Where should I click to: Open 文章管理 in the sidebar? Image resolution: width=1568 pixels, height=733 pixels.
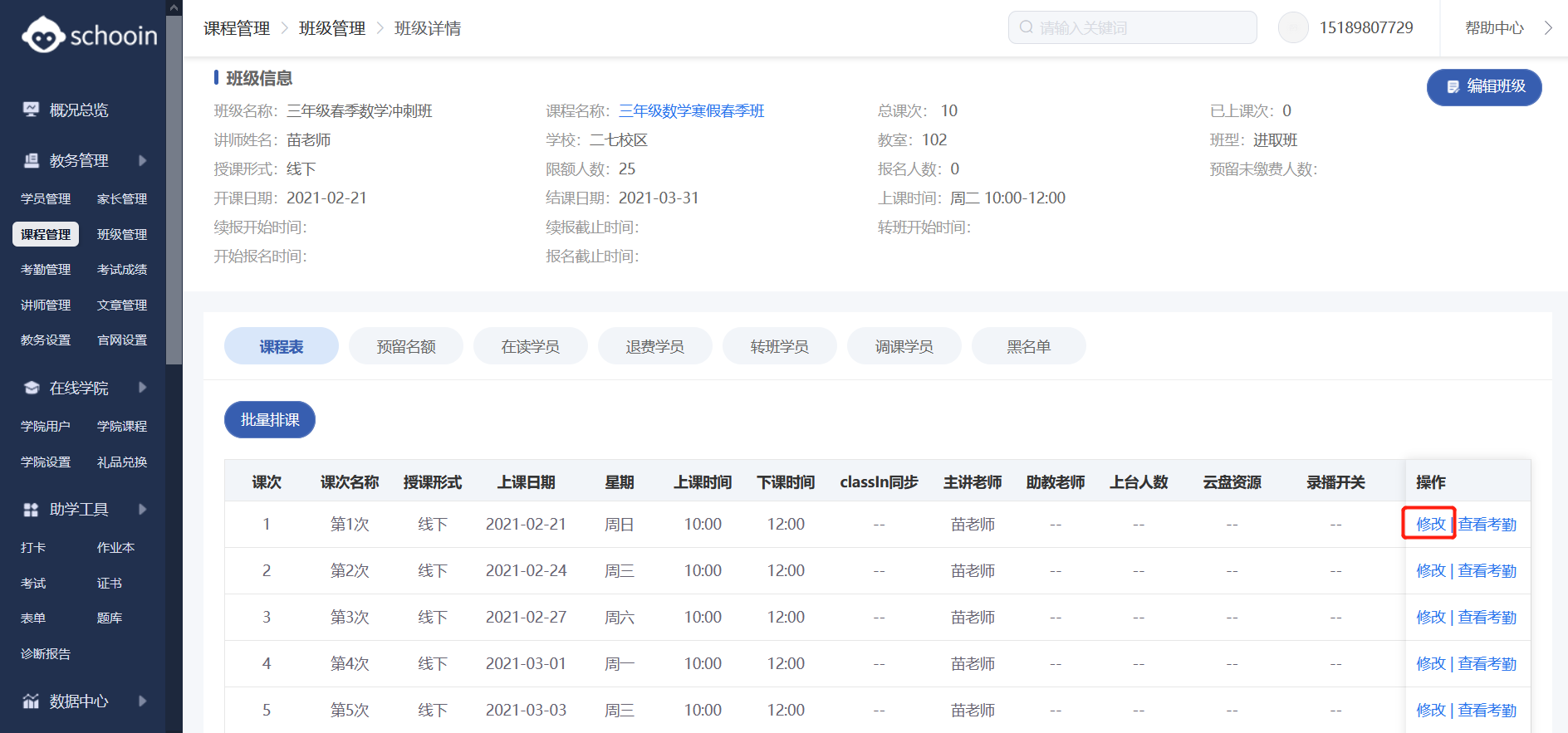click(122, 305)
